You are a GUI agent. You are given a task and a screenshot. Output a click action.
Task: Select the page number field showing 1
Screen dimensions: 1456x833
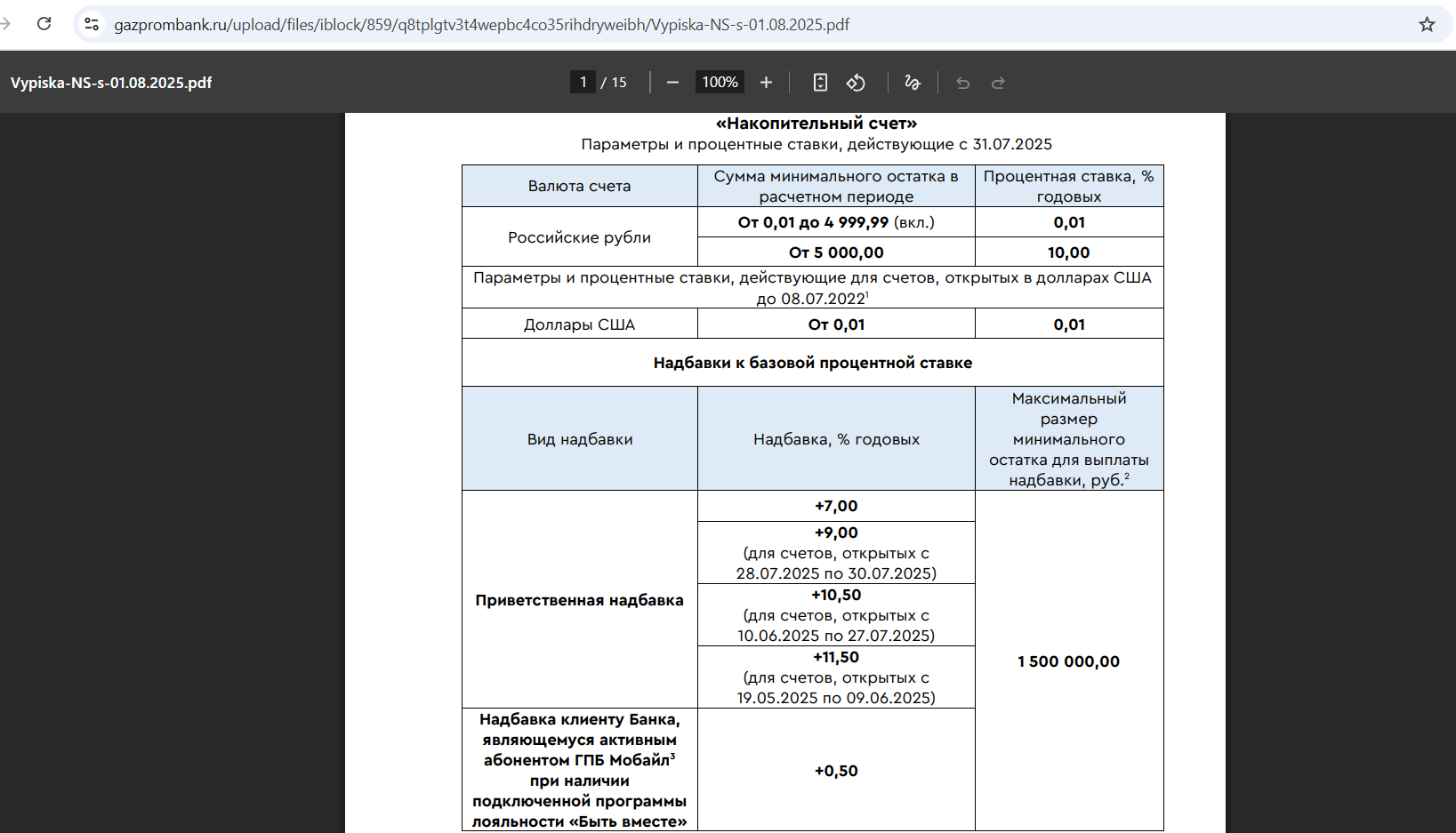pyautogui.click(x=583, y=83)
